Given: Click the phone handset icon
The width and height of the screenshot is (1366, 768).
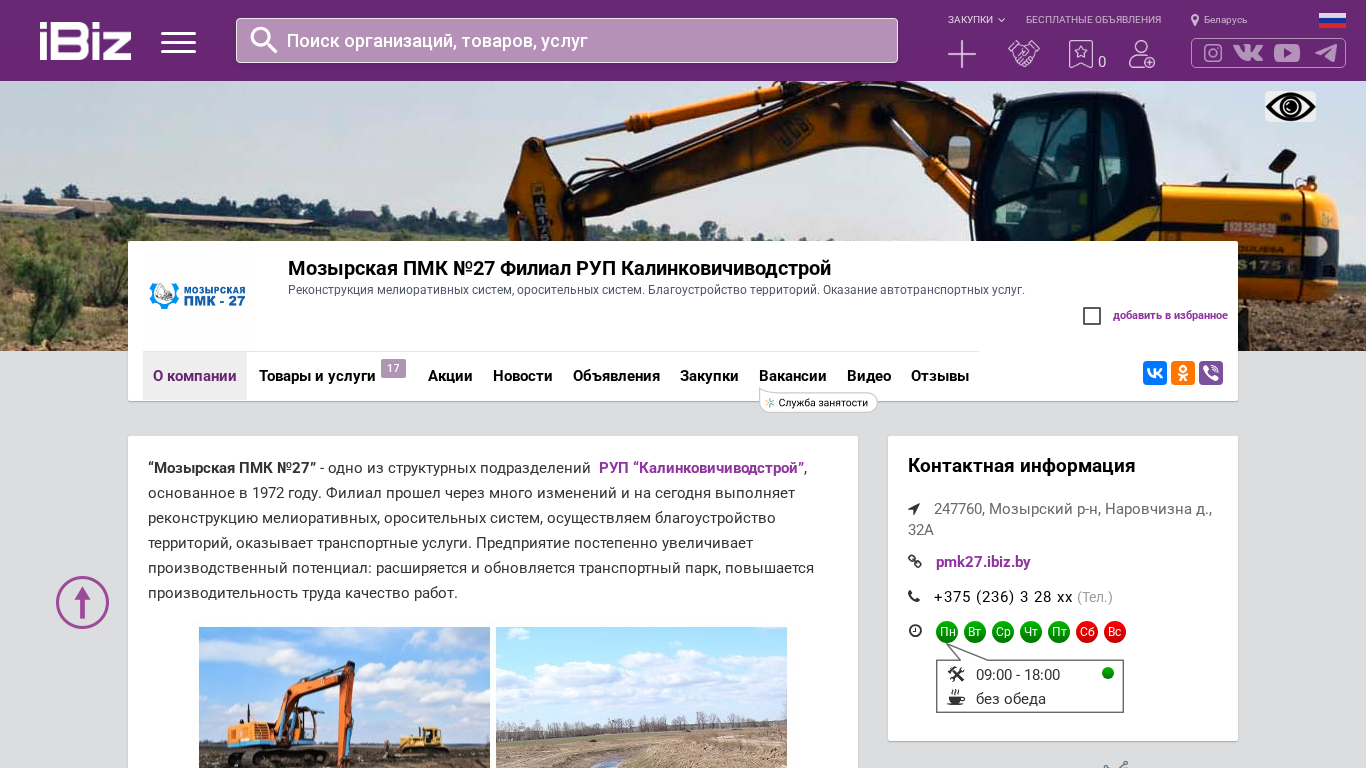Looking at the screenshot, I should pos(914,597).
